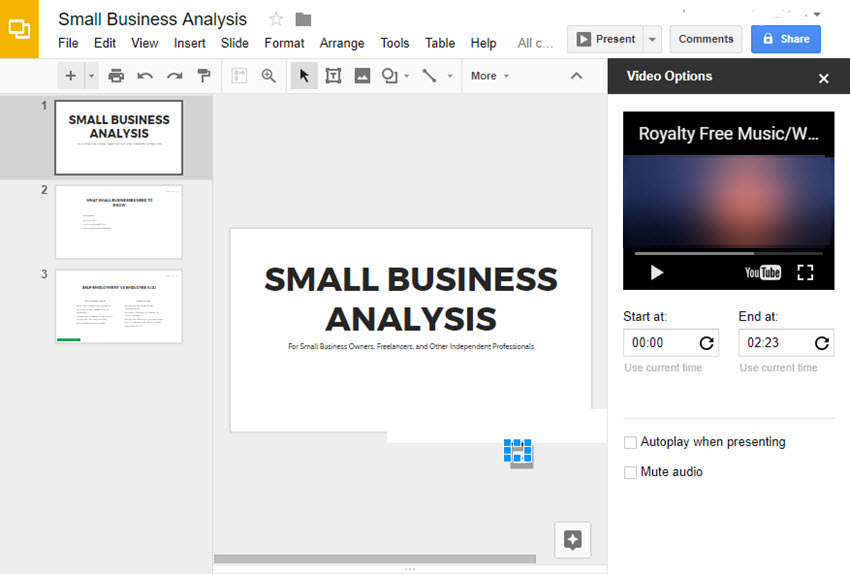
Task: Click the Explore button at bottom right
Action: click(x=572, y=540)
